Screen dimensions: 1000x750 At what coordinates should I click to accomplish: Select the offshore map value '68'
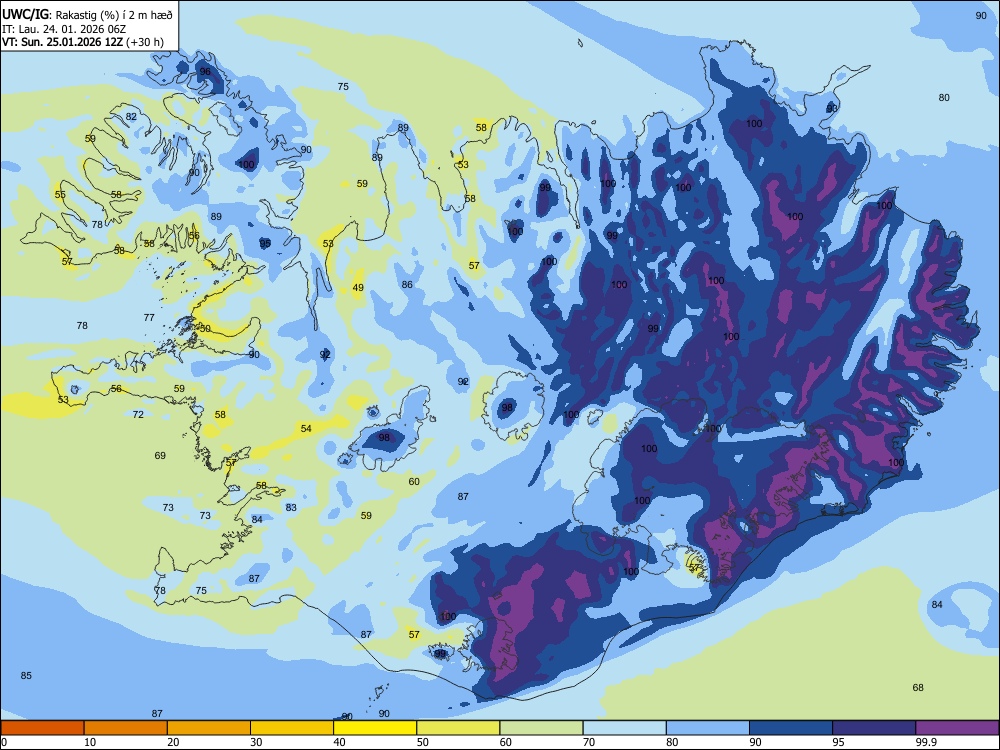pyautogui.click(x=918, y=688)
